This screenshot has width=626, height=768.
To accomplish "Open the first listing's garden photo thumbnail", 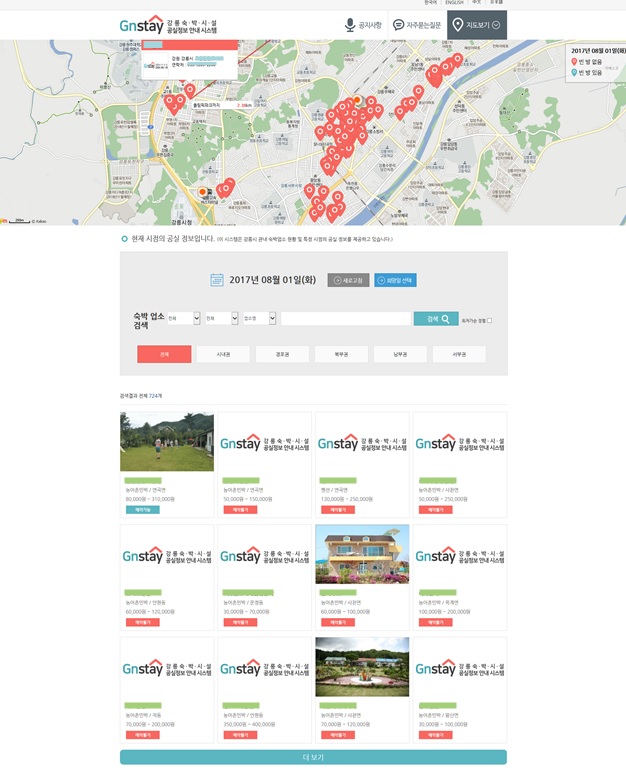I will point(167,442).
